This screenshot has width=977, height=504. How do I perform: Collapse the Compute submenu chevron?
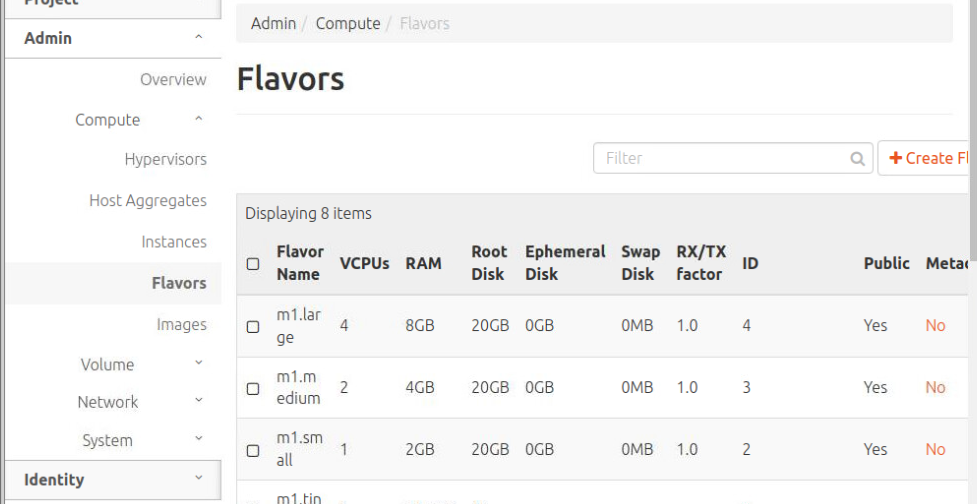pos(199,120)
